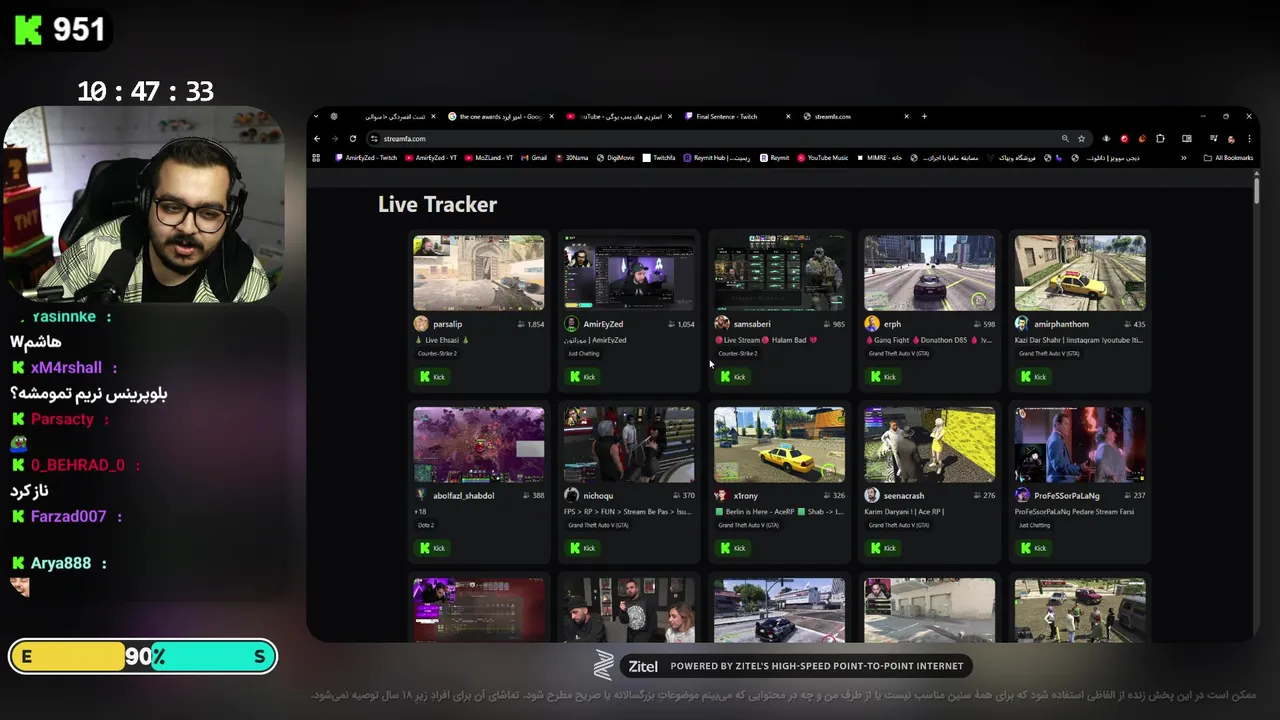Click chat username Farzad007
1280x720 pixels.
(68, 517)
